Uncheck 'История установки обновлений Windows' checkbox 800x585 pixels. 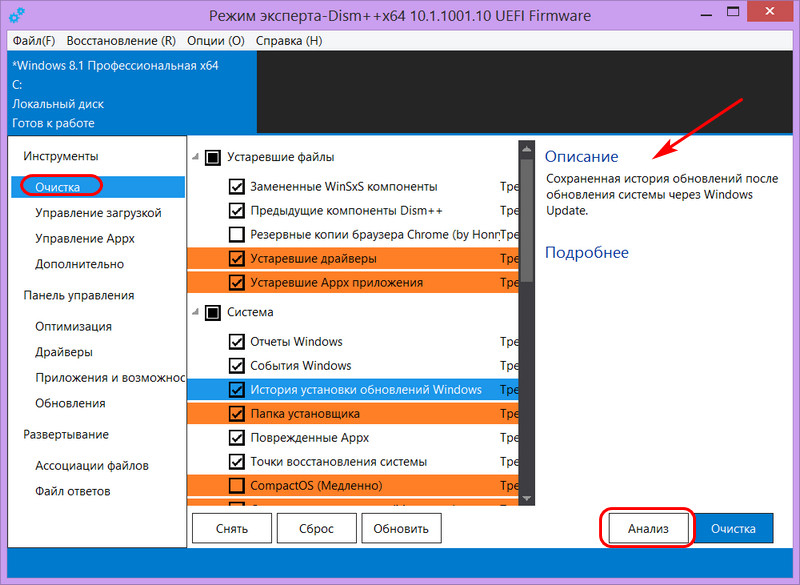pyautogui.click(x=236, y=390)
